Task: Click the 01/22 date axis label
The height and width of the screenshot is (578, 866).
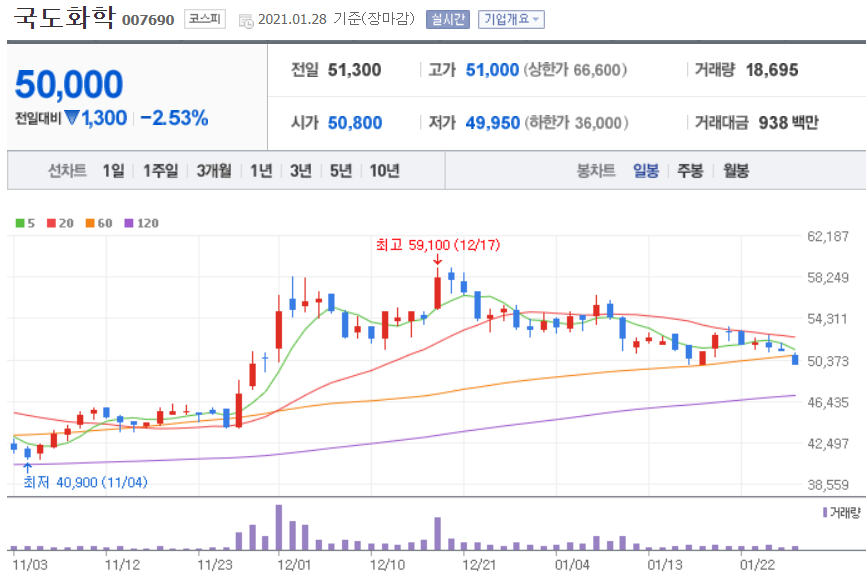Action: click(x=757, y=565)
